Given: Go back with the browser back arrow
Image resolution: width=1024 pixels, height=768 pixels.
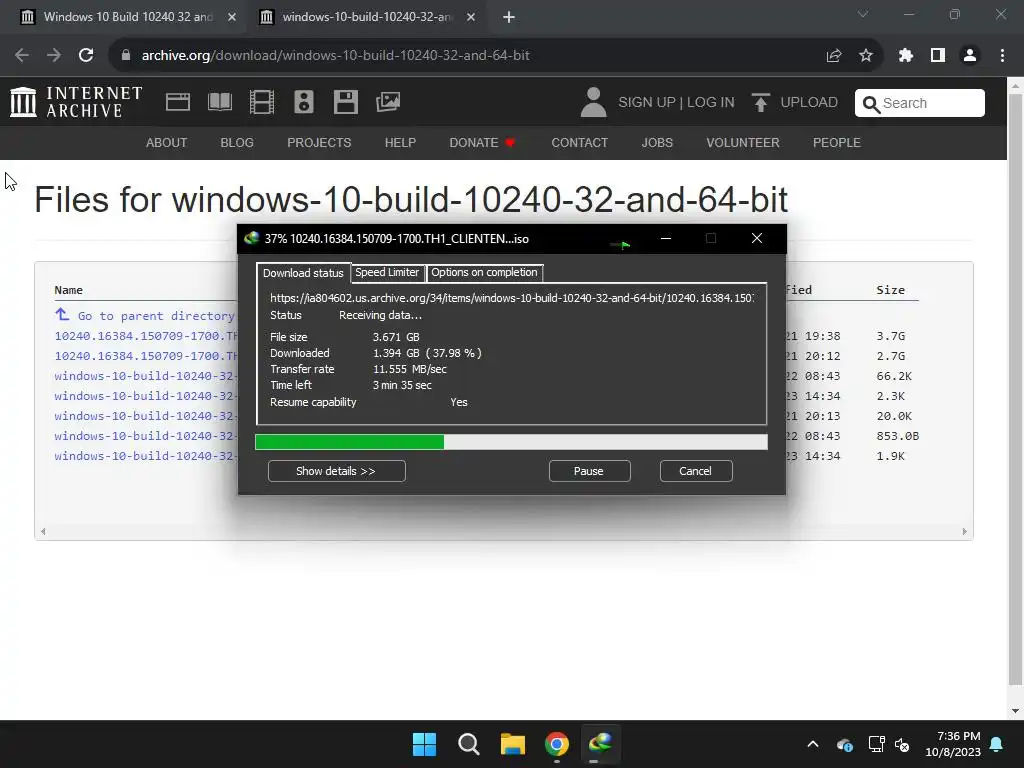Looking at the screenshot, I should coord(22,56).
